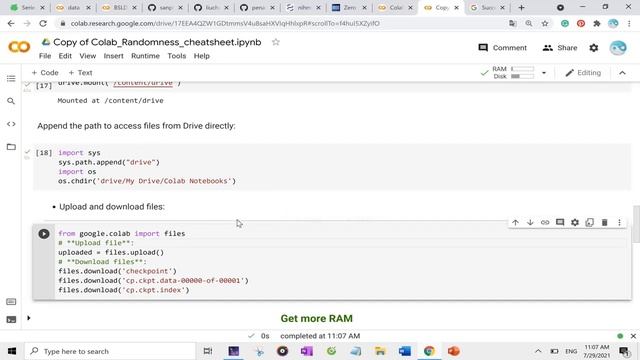
Task: Click Windows search box Type here to search
Action: [110, 351]
